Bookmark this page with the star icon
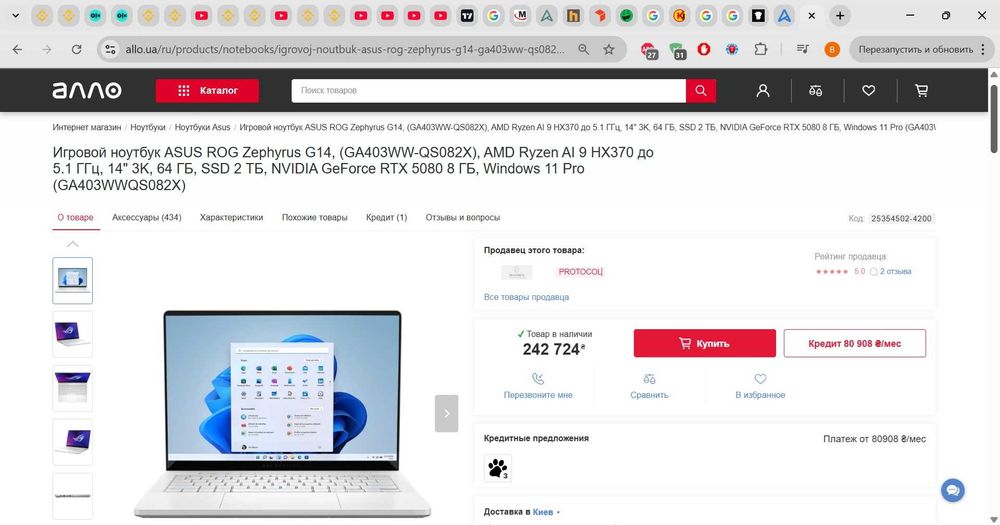 click(609, 49)
